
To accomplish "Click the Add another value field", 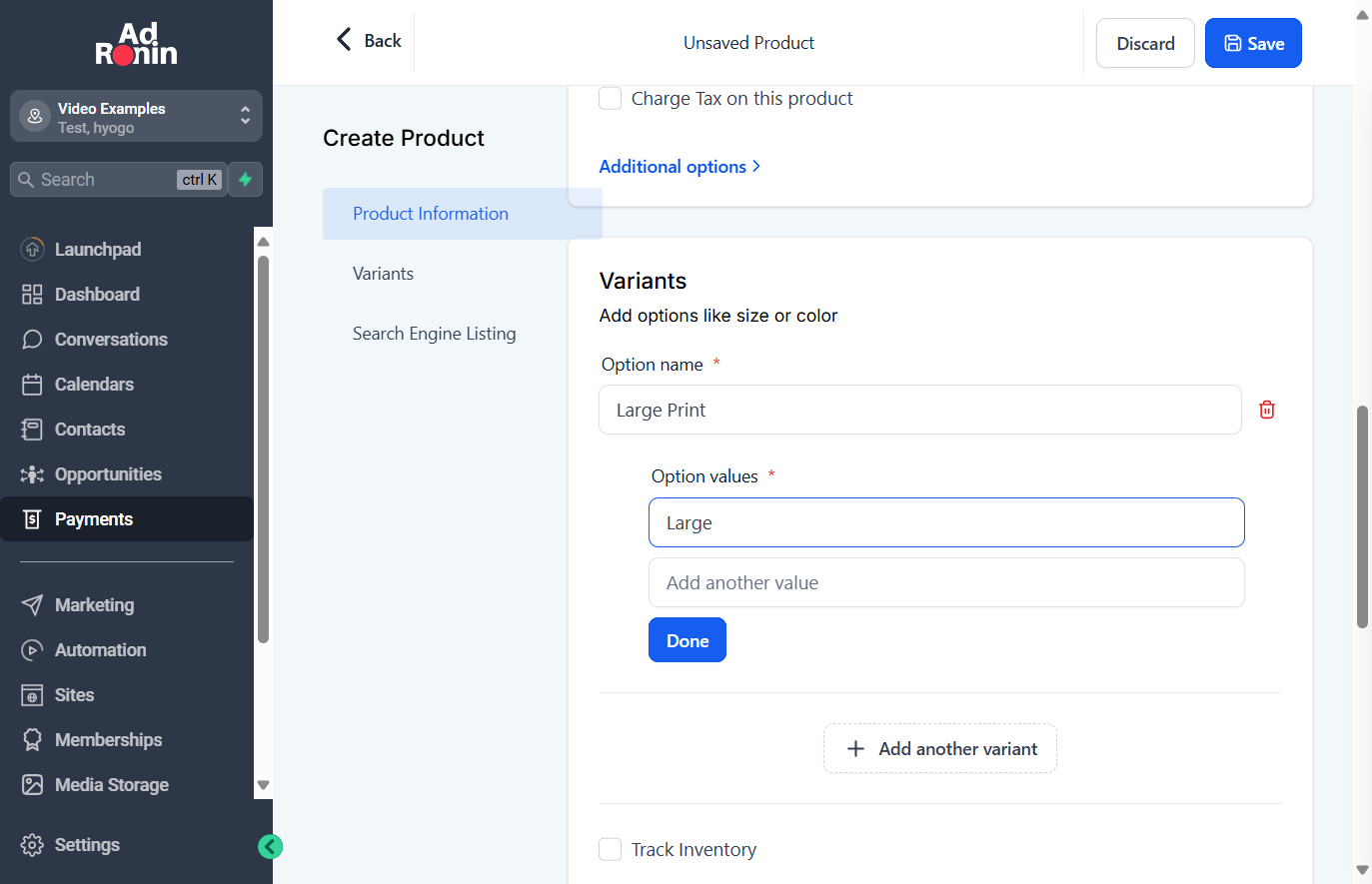I will pyautogui.click(x=946, y=582).
